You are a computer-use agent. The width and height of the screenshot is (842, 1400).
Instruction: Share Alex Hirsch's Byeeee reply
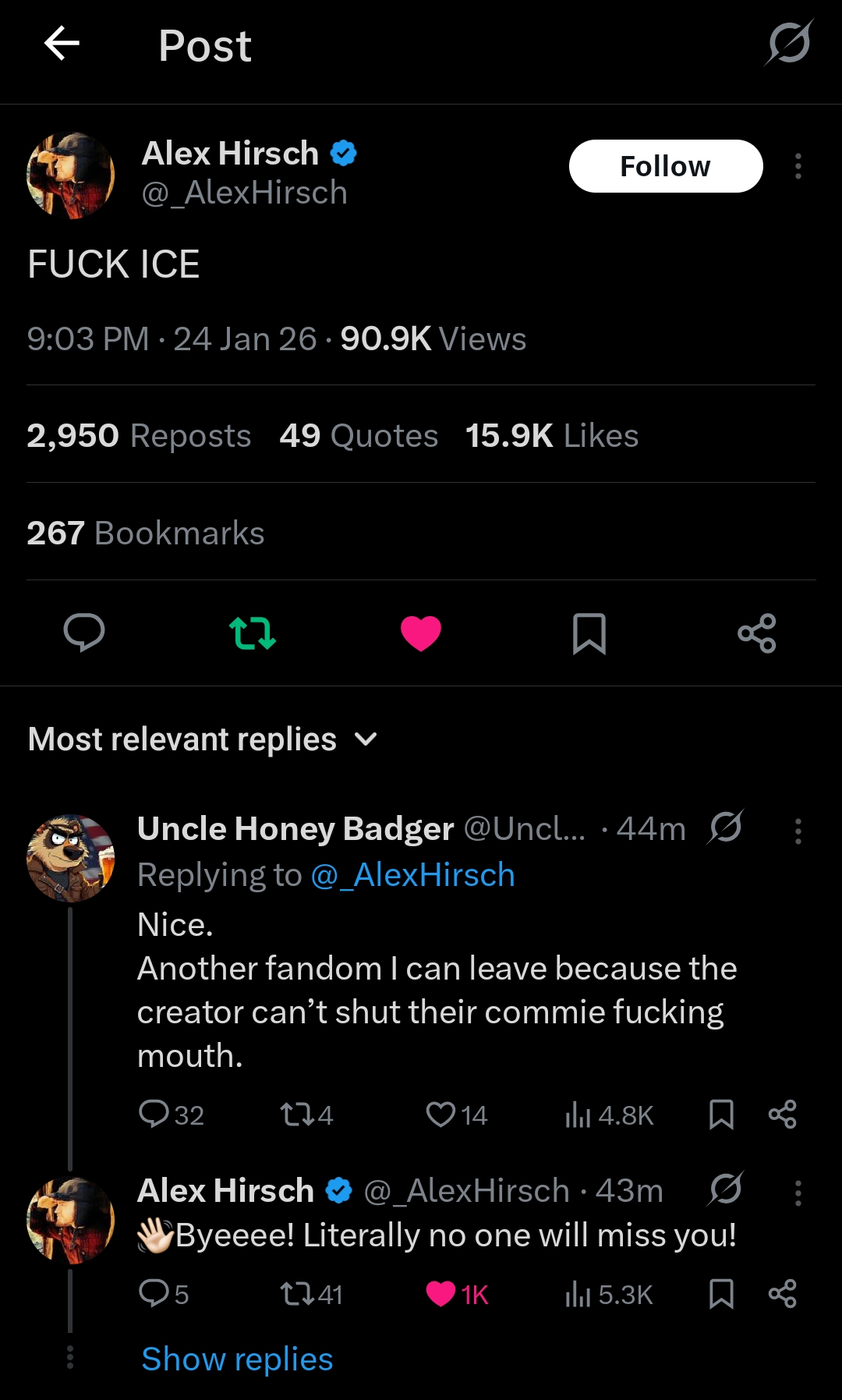tap(782, 1294)
